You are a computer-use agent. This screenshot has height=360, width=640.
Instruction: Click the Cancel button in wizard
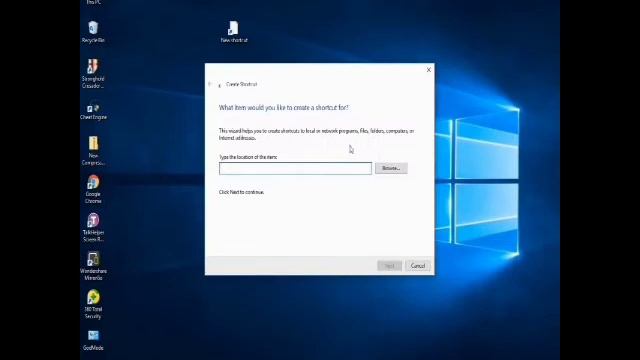[418, 266]
